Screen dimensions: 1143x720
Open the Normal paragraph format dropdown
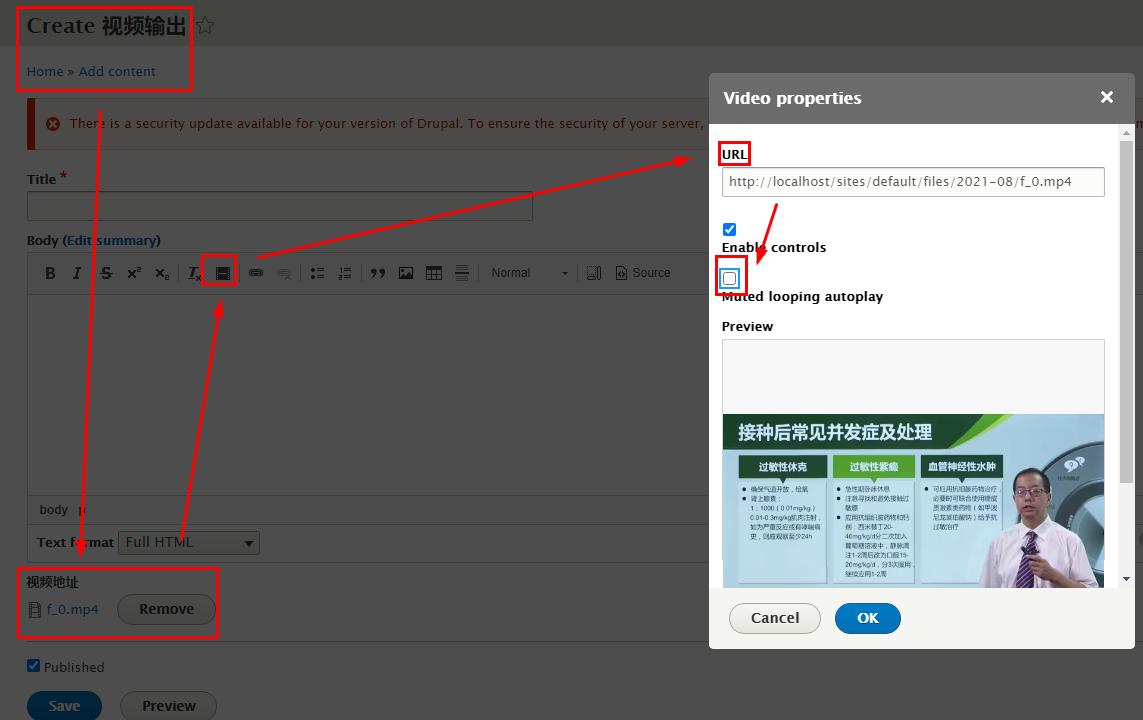(x=529, y=273)
